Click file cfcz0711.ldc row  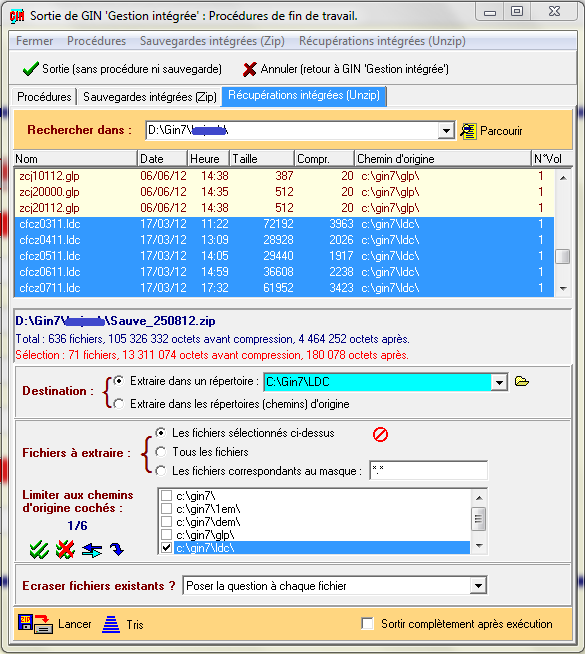pyautogui.click(x=284, y=288)
